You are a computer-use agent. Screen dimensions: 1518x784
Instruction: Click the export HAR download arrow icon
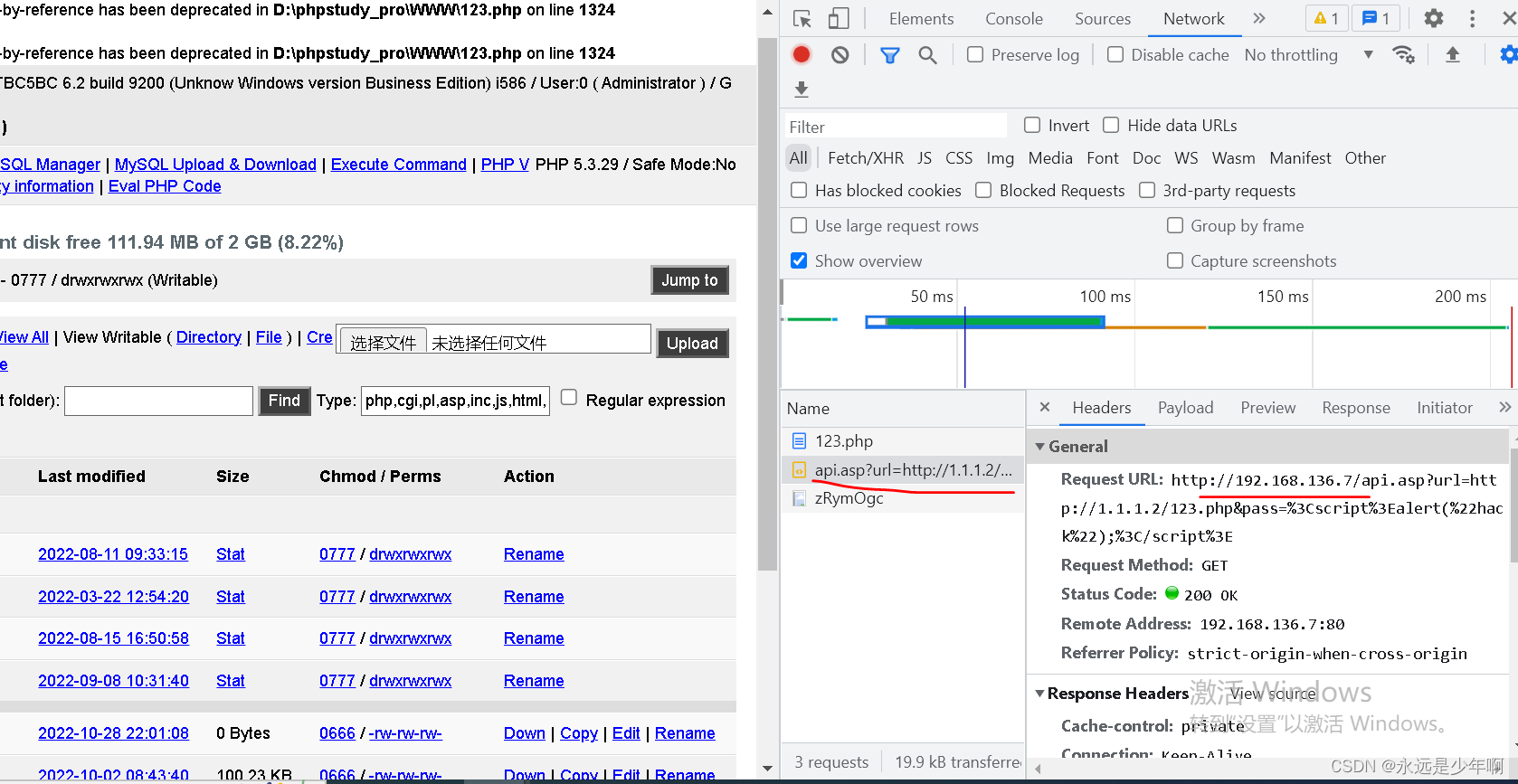[x=802, y=90]
